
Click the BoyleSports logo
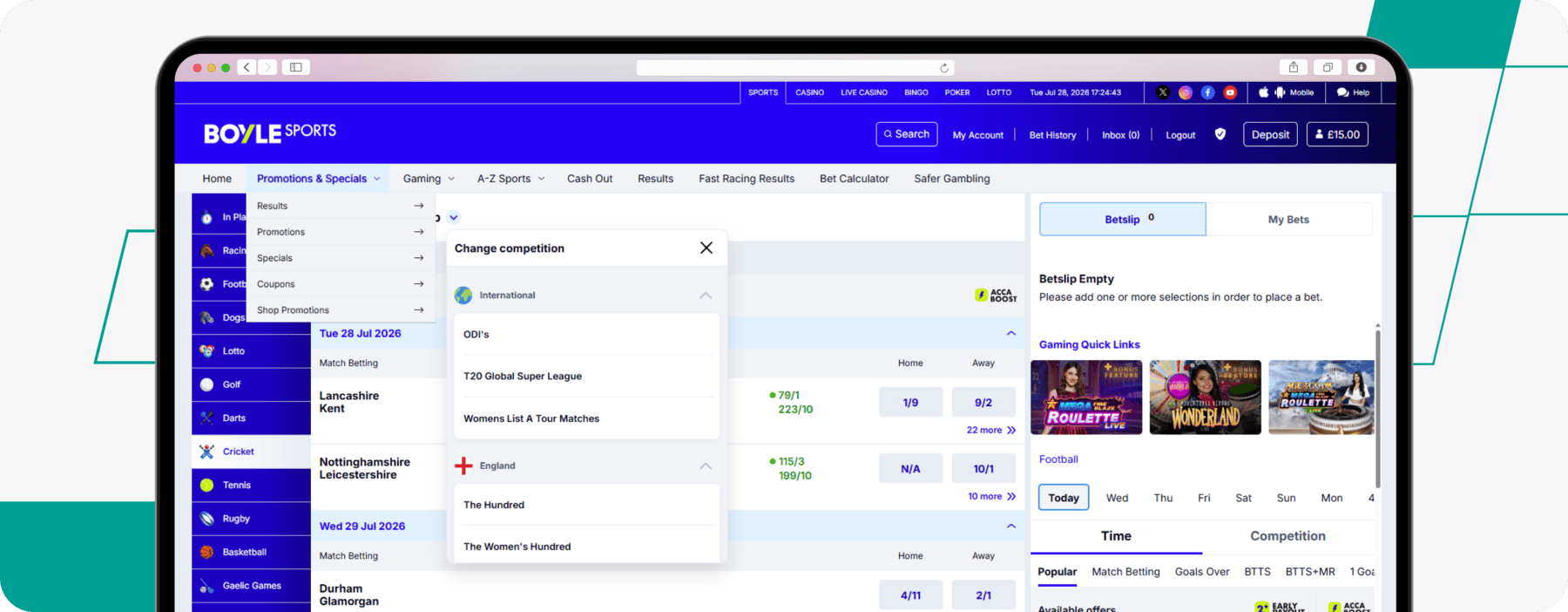(270, 133)
